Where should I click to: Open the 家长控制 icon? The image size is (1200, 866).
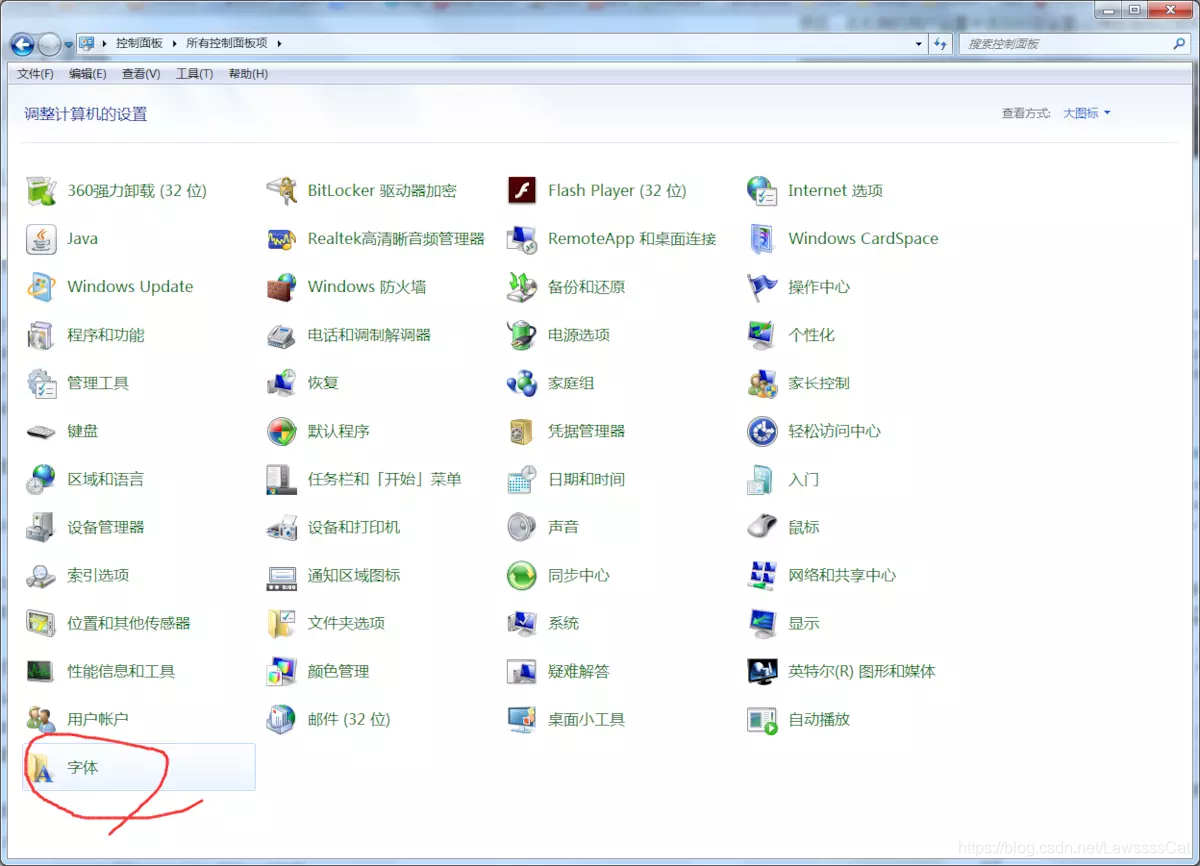click(x=762, y=382)
